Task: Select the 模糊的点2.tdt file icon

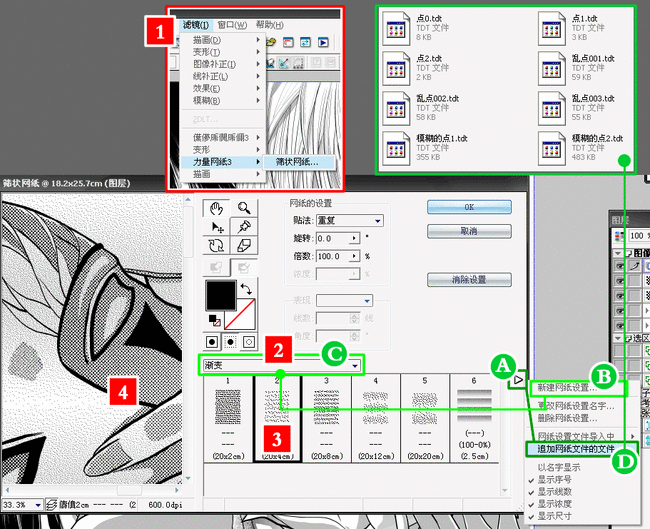Action: (552, 148)
